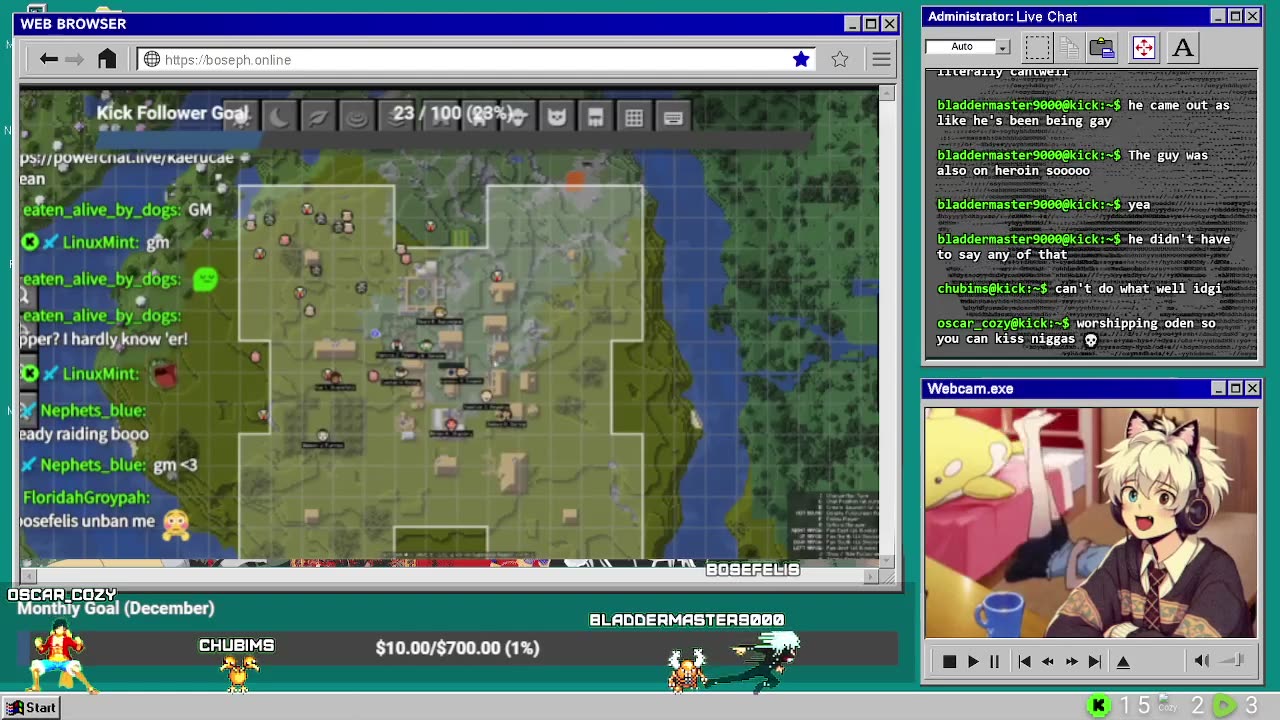Click the 'Kick Follower Goal' label

[x=172, y=113]
